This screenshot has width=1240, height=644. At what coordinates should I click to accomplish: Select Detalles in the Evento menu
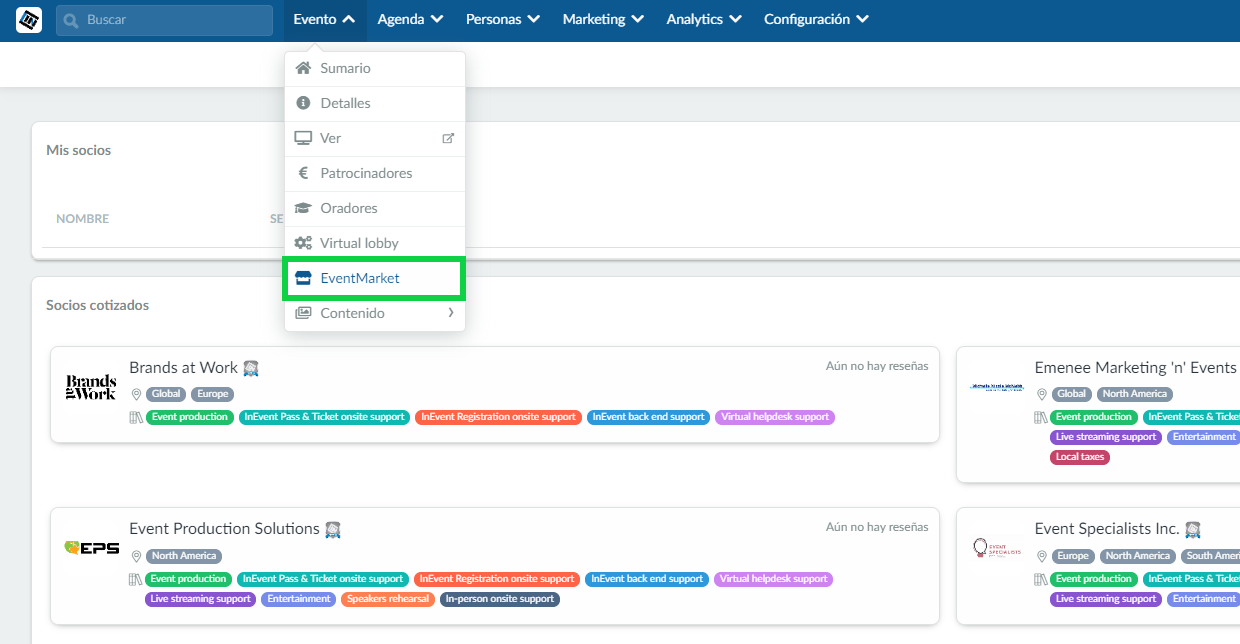(375, 104)
